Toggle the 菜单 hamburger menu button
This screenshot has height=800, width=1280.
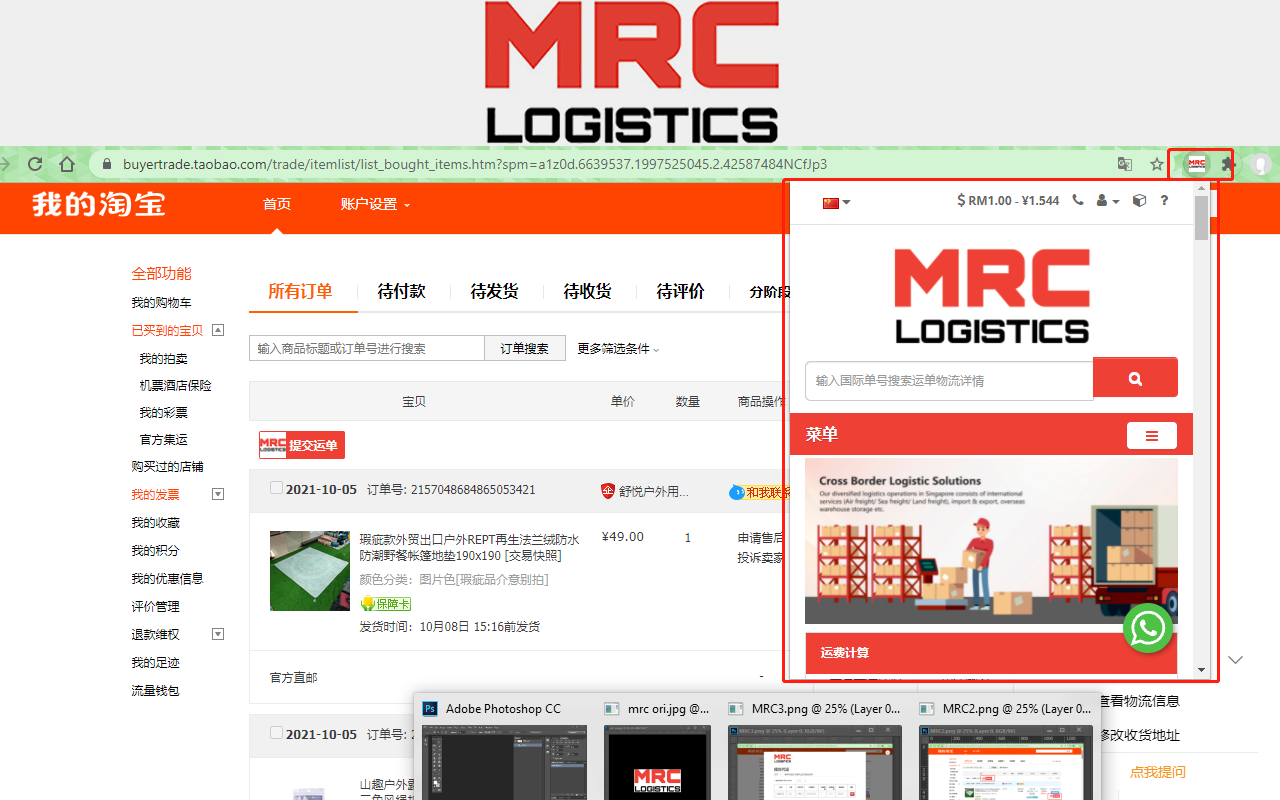click(1152, 436)
